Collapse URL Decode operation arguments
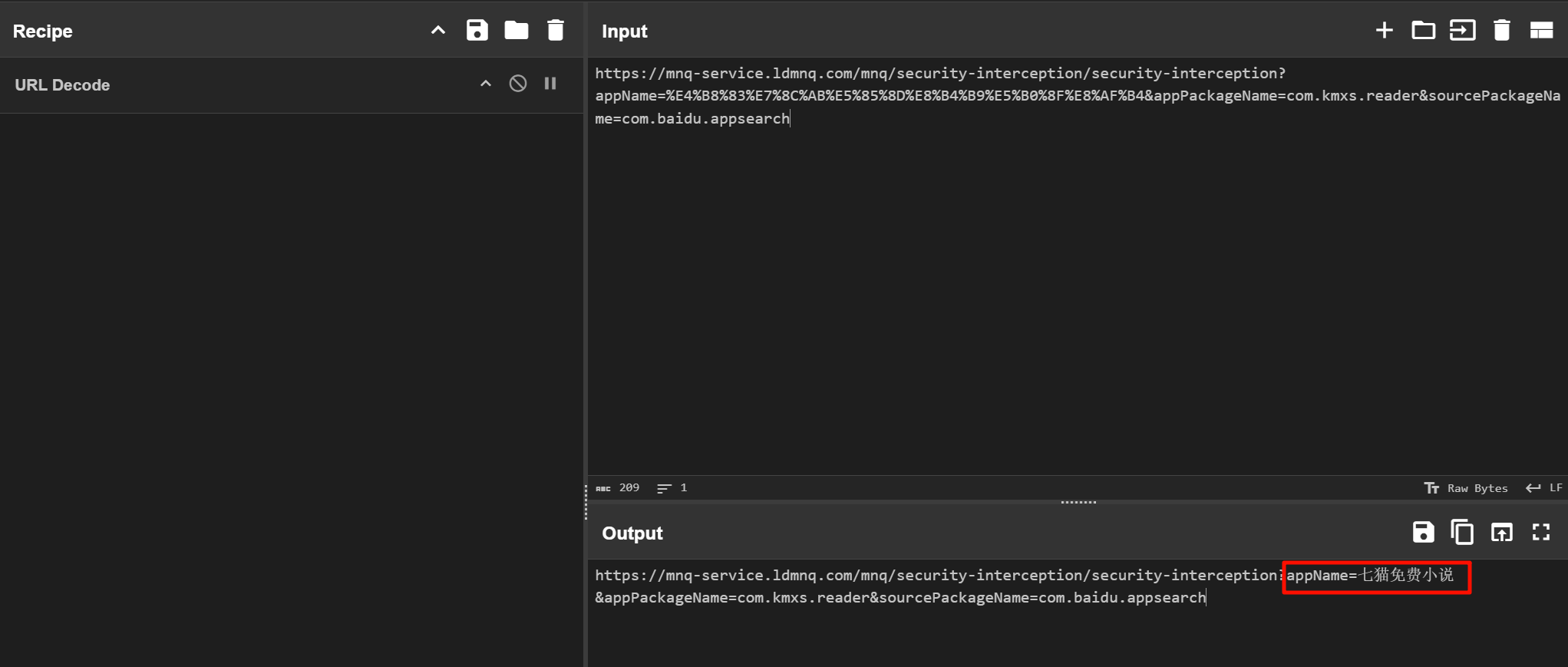This screenshot has width=1568, height=667. (x=485, y=84)
